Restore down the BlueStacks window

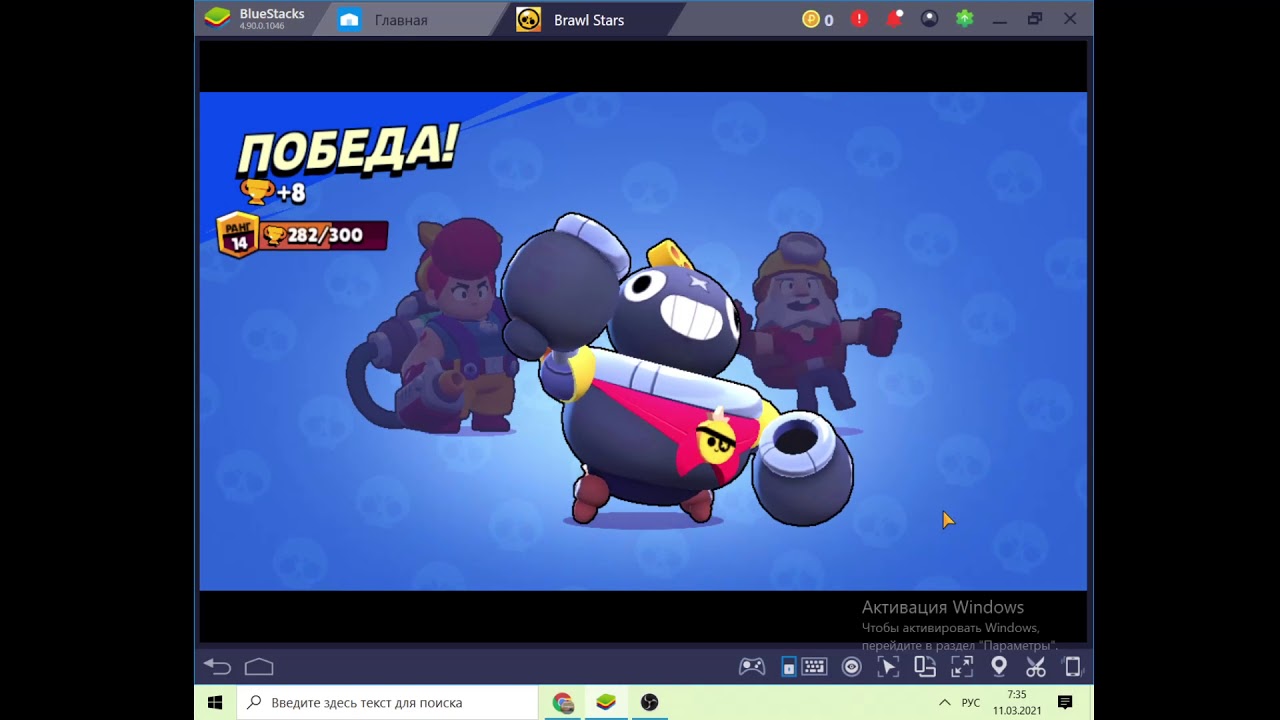(x=1035, y=19)
